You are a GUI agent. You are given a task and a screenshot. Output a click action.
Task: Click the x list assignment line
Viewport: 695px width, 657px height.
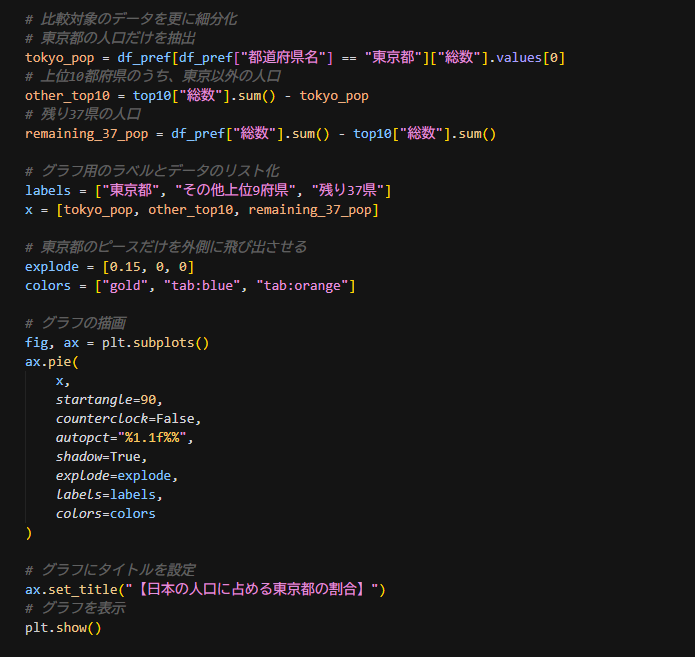tap(202, 210)
